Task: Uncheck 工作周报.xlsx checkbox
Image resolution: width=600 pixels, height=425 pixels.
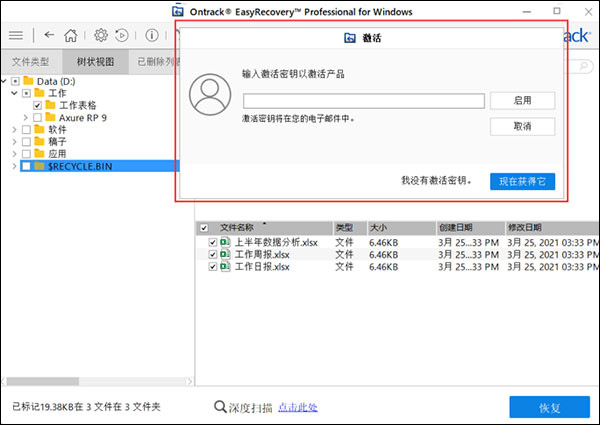Action: click(213, 255)
